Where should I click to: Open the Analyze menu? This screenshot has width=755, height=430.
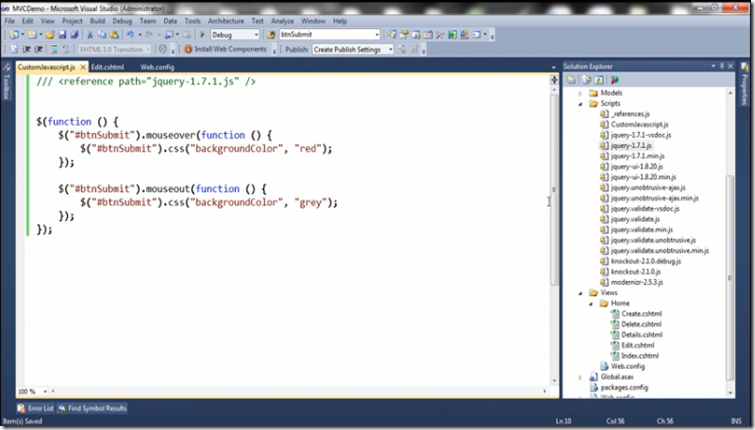(x=282, y=21)
